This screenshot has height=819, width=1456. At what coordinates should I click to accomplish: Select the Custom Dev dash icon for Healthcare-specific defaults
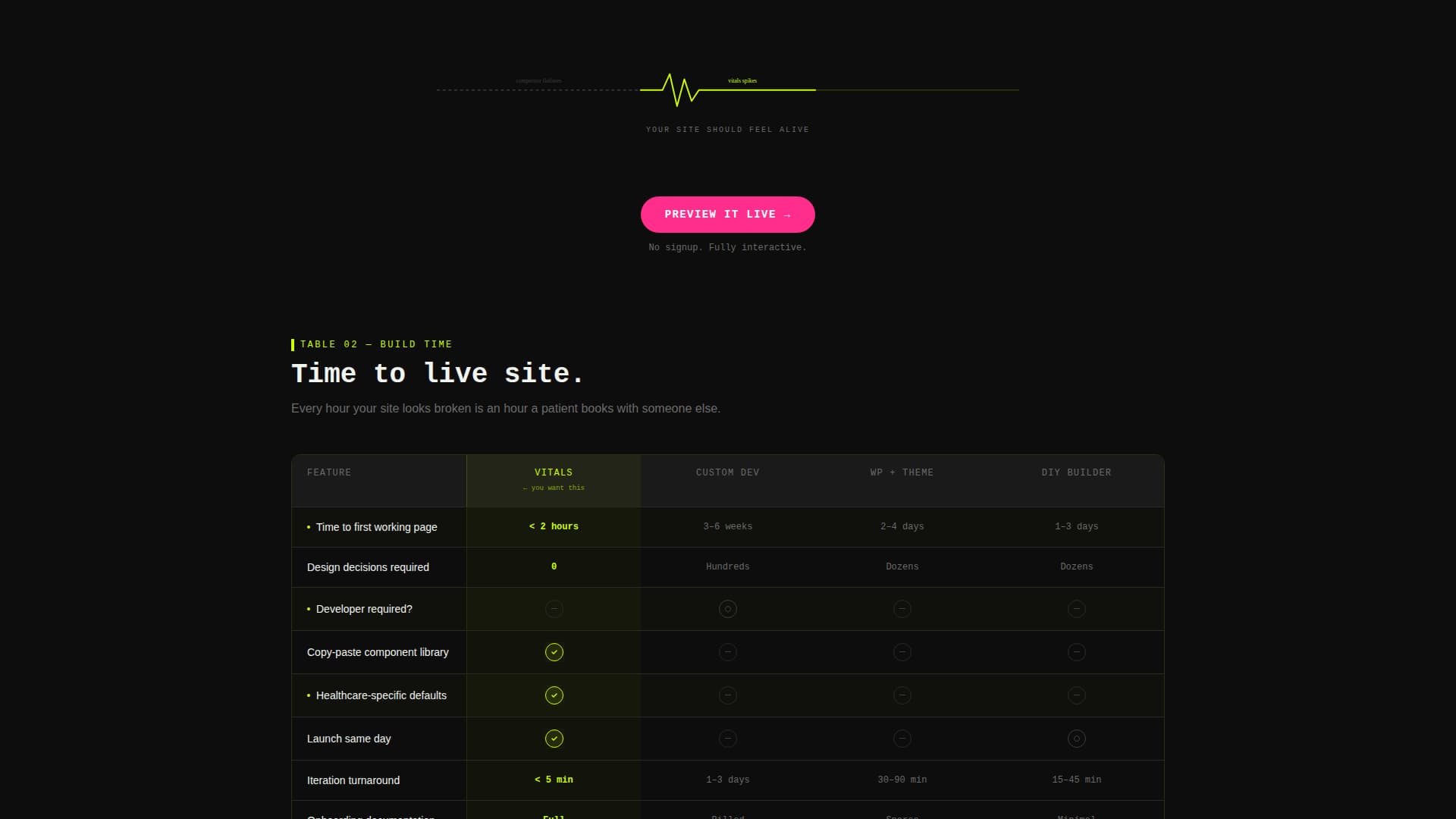[727, 695]
